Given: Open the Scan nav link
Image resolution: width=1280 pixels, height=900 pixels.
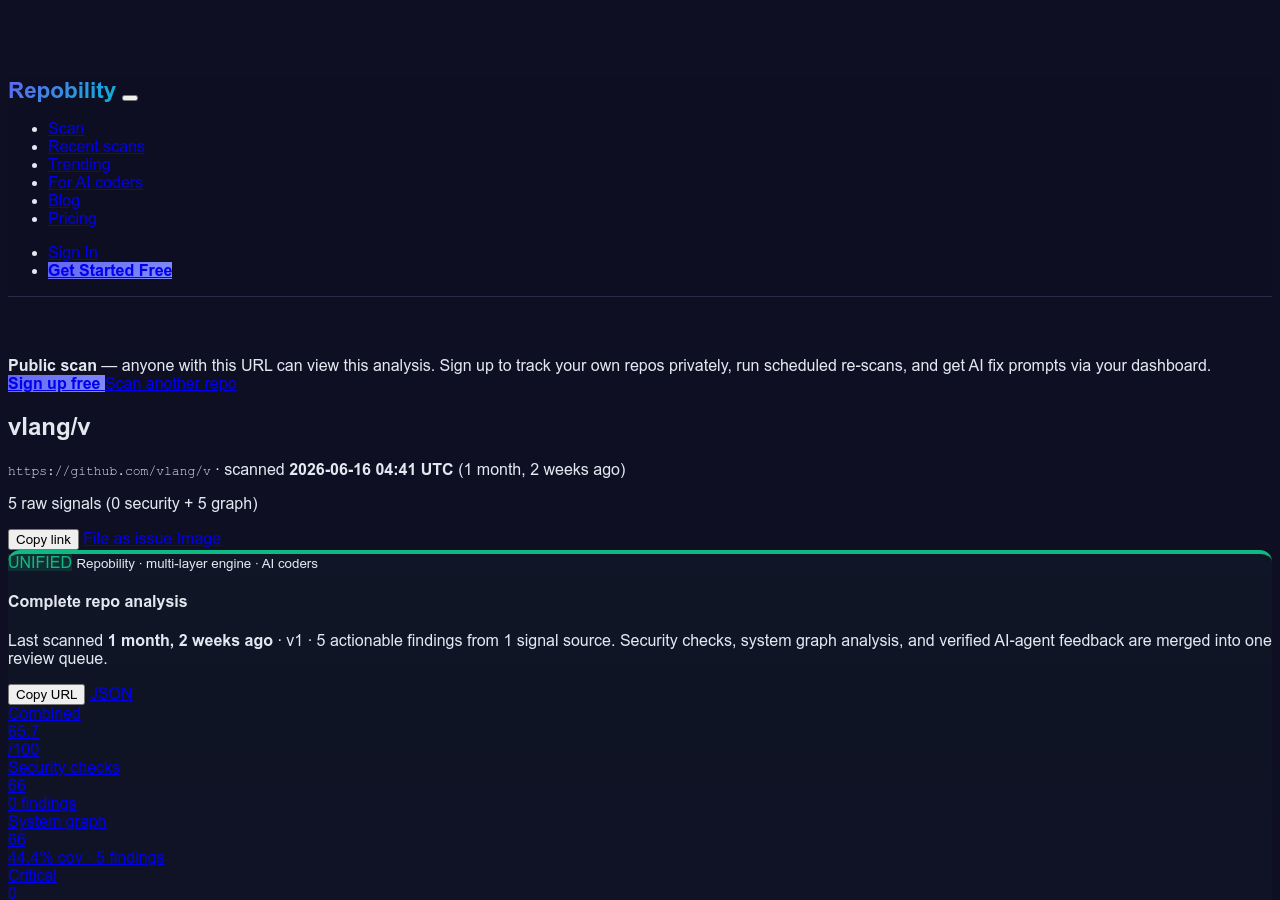Looking at the screenshot, I should tap(66, 128).
